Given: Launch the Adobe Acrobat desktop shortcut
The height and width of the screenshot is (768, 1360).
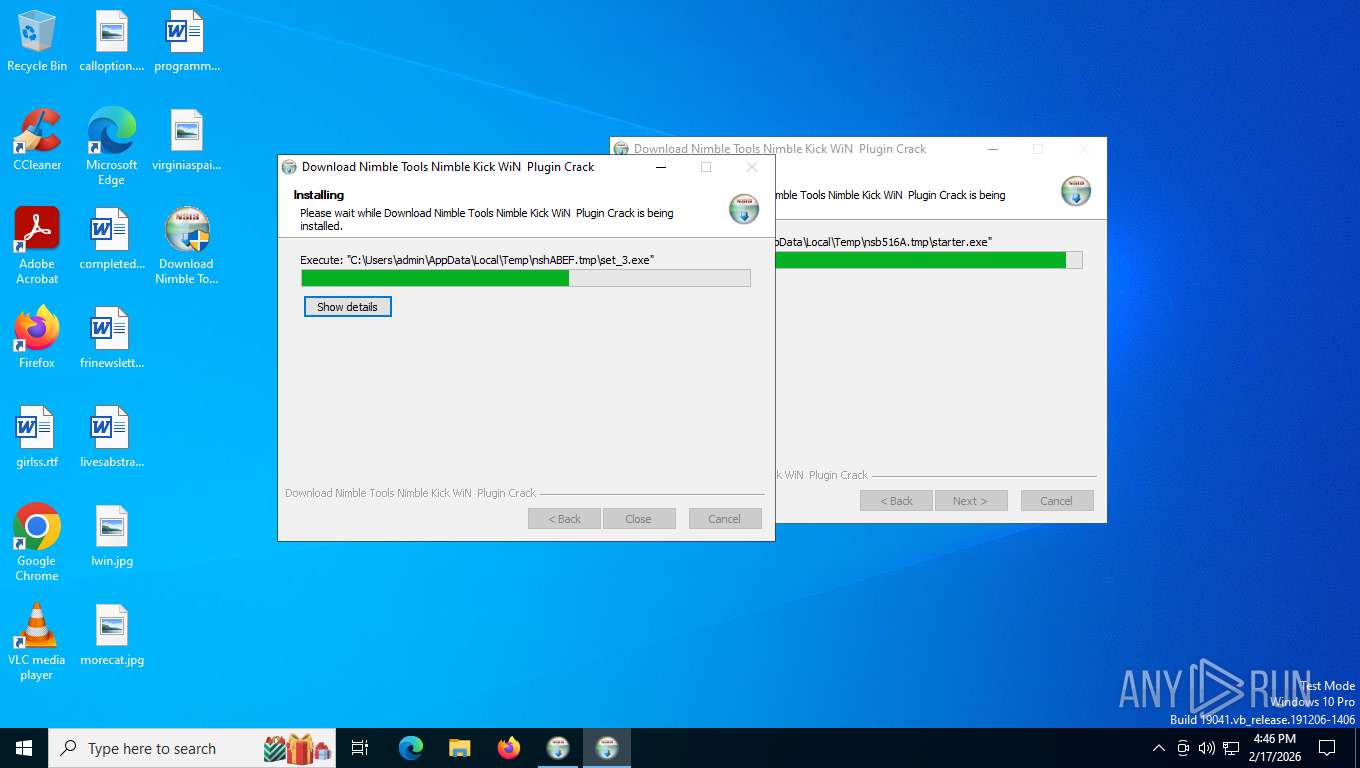Looking at the screenshot, I should coord(37,246).
